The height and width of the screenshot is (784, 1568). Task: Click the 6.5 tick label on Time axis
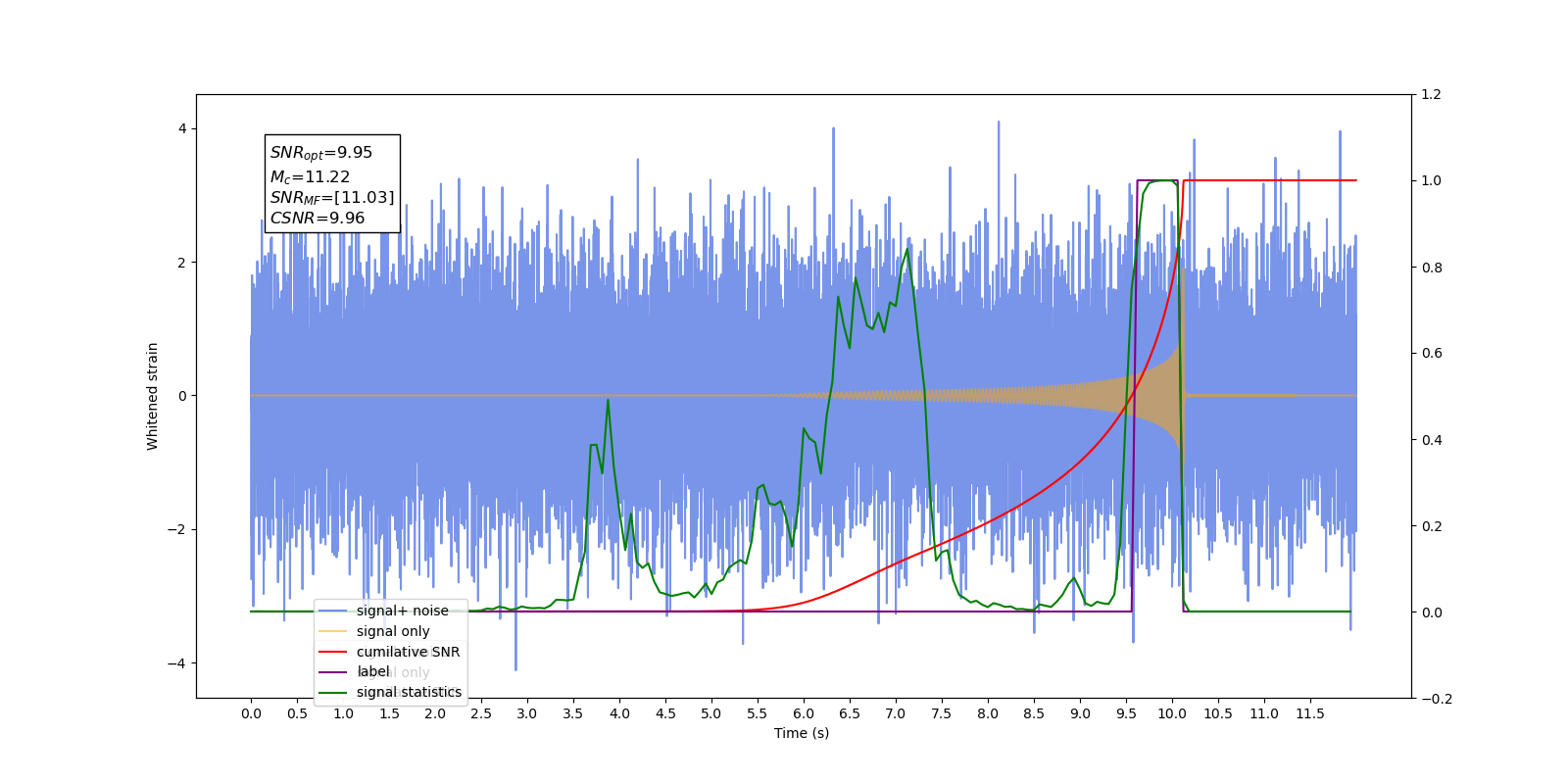pos(850,713)
